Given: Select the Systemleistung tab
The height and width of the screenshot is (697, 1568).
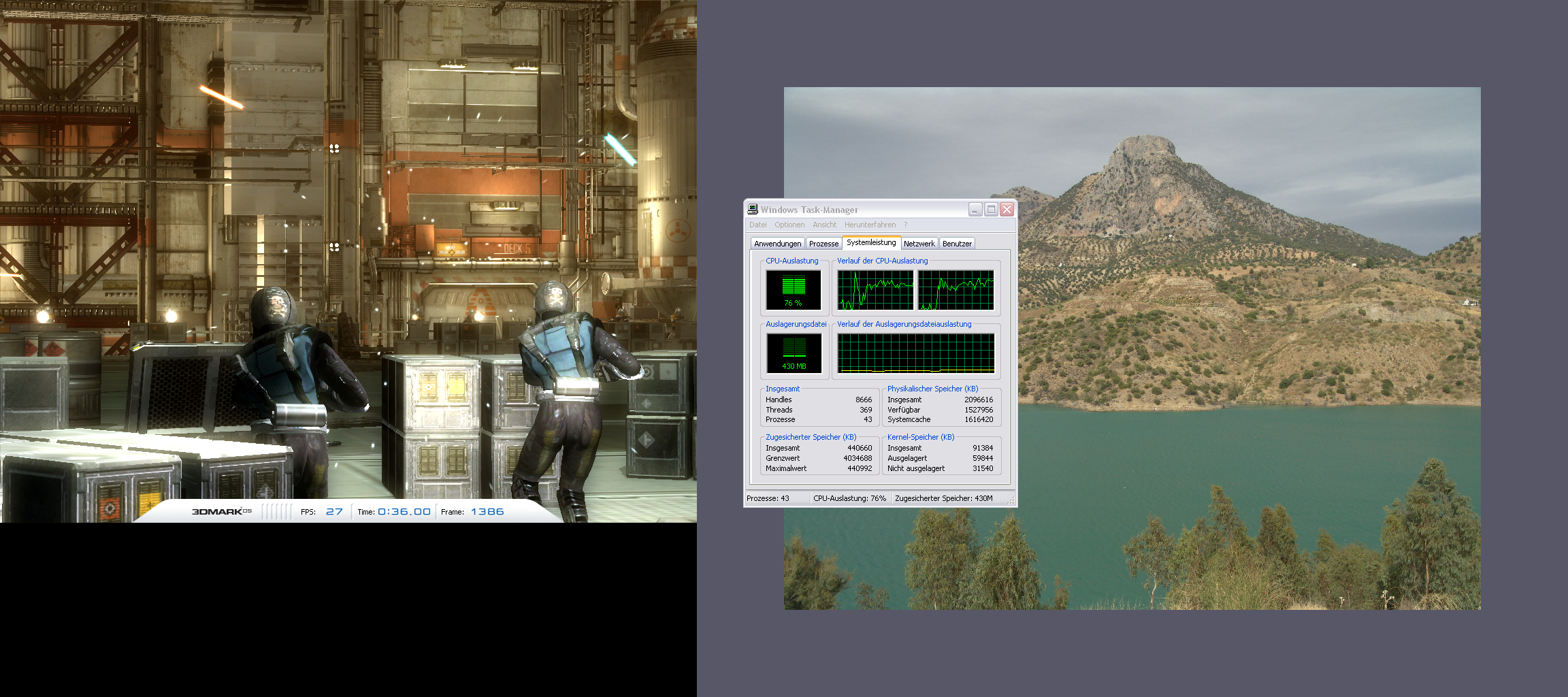Looking at the screenshot, I should pos(871,242).
